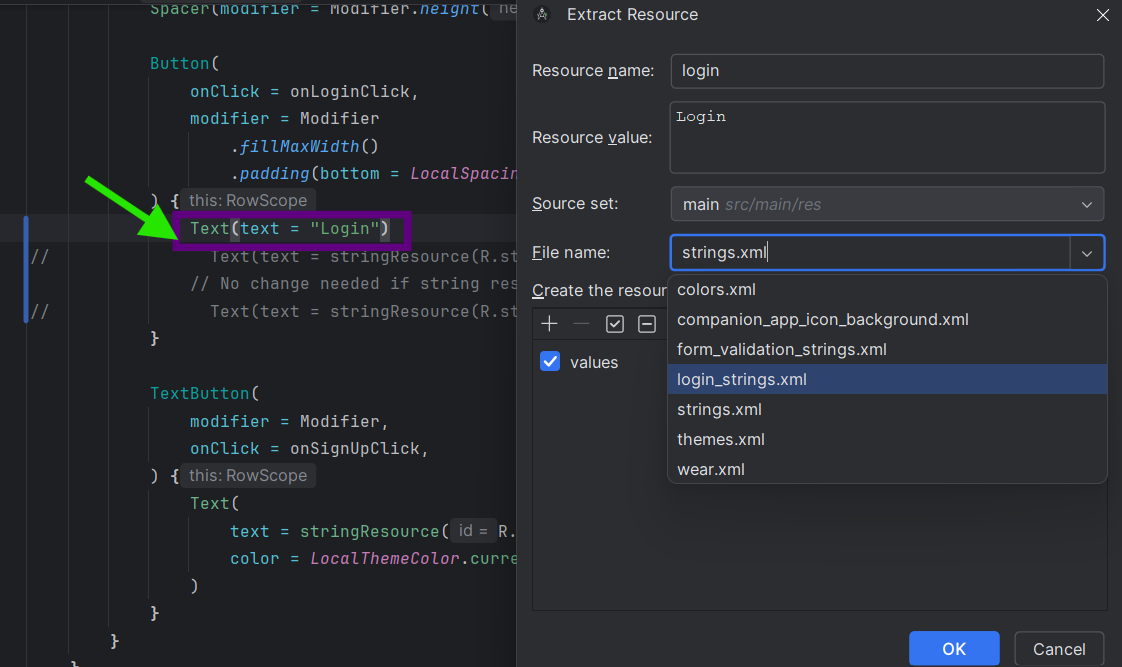Click the Resource name input field
Screen dimensions: 1122x667
[x=887, y=71]
